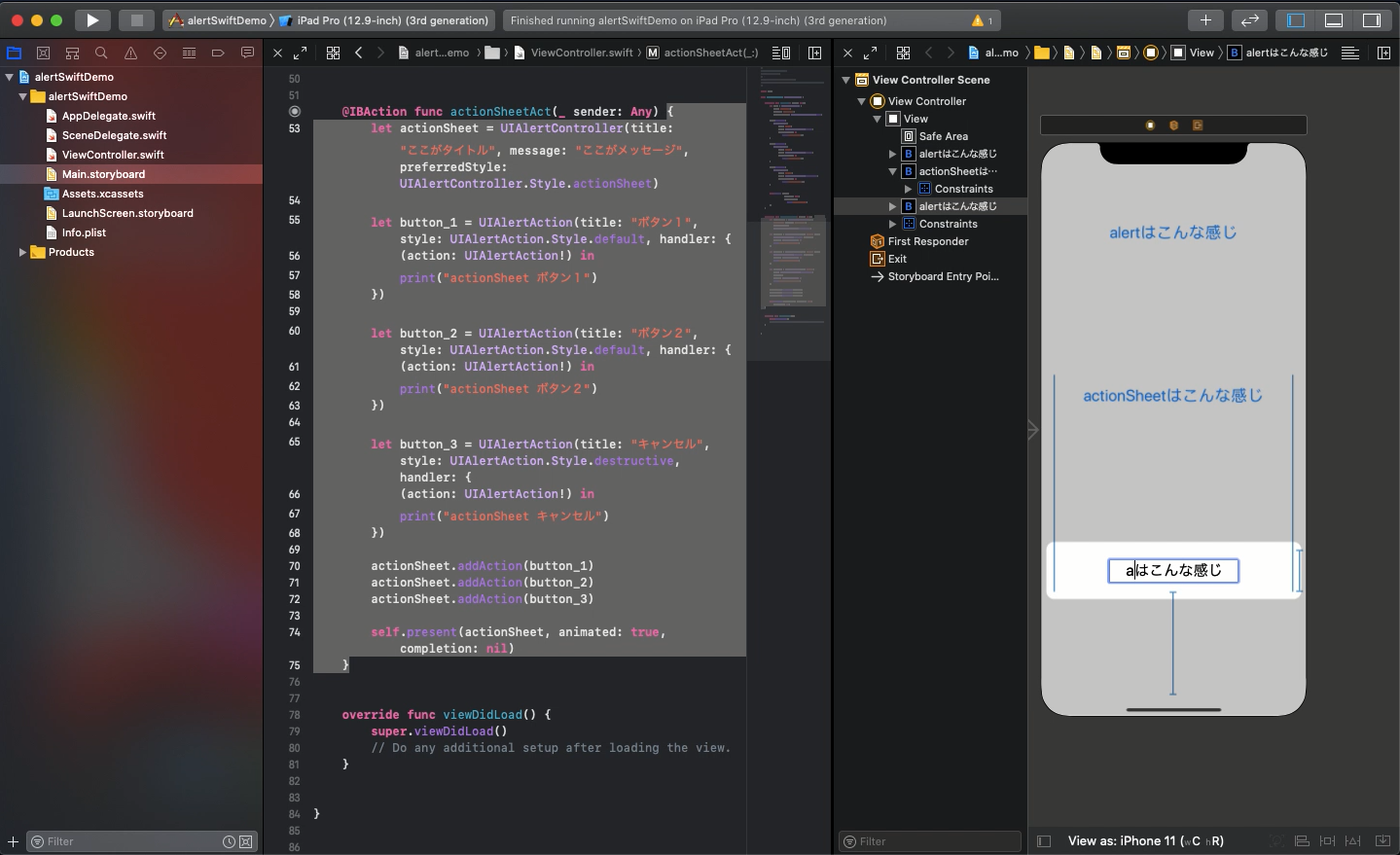The height and width of the screenshot is (855, 1400).
Task: Expand the bottom Constraints outline row
Action: [892, 224]
